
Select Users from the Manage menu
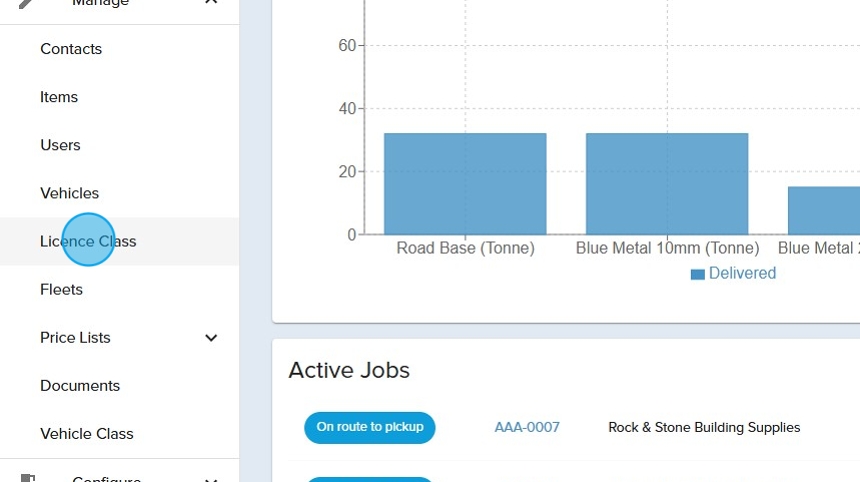(60, 145)
